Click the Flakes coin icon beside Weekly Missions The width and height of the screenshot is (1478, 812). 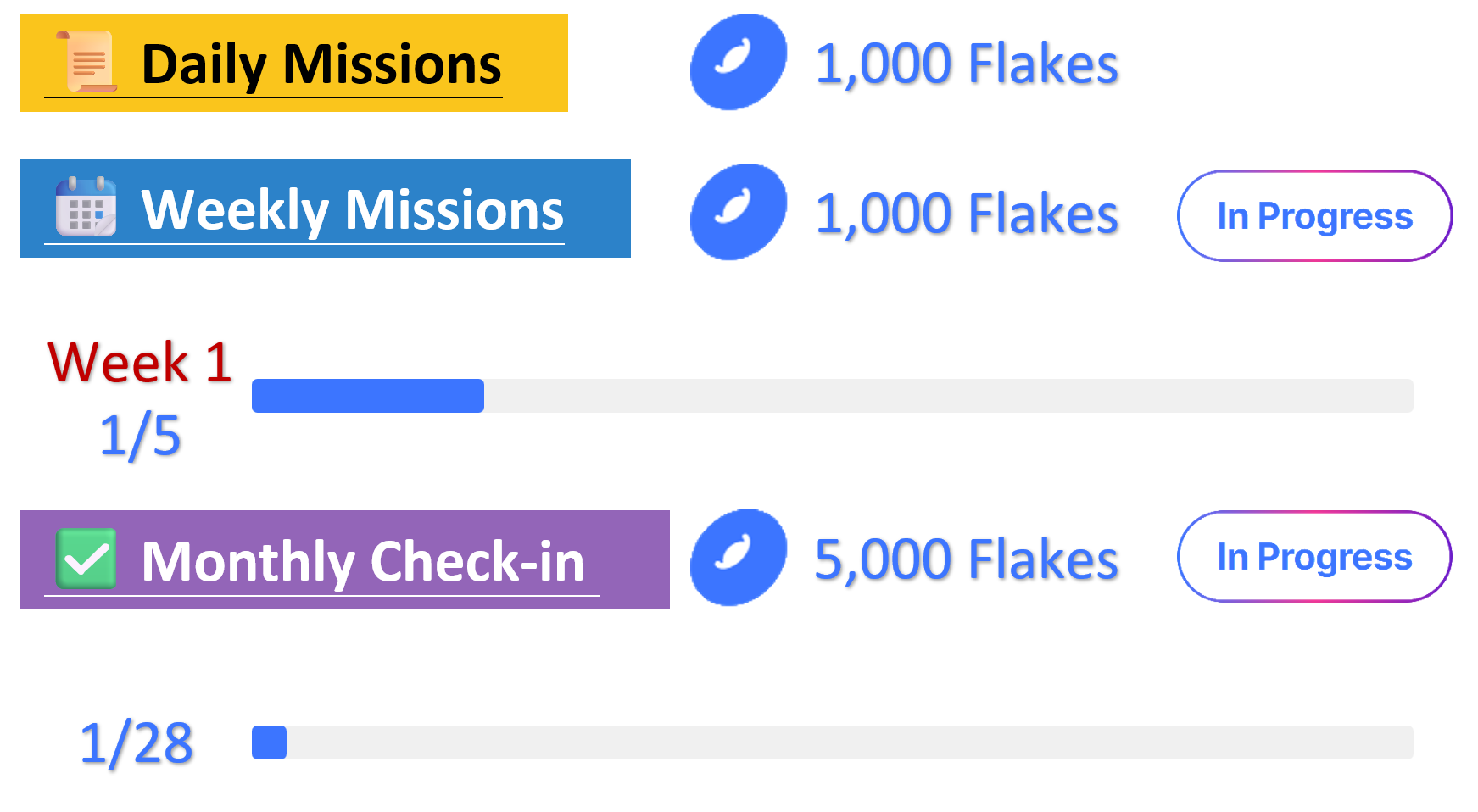pos(738,212)
